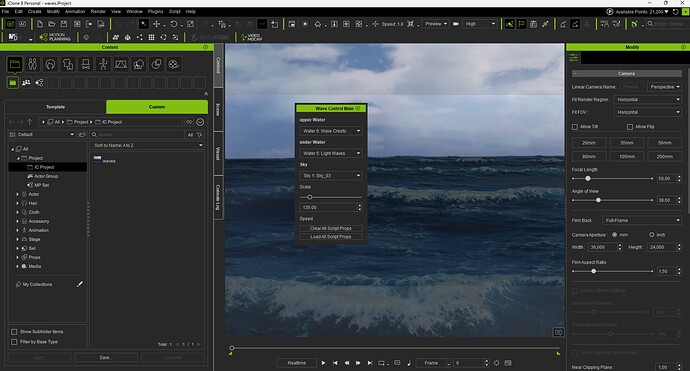
Task: Open the under Water dropdown Light Waves
Action: coord(331,153)
